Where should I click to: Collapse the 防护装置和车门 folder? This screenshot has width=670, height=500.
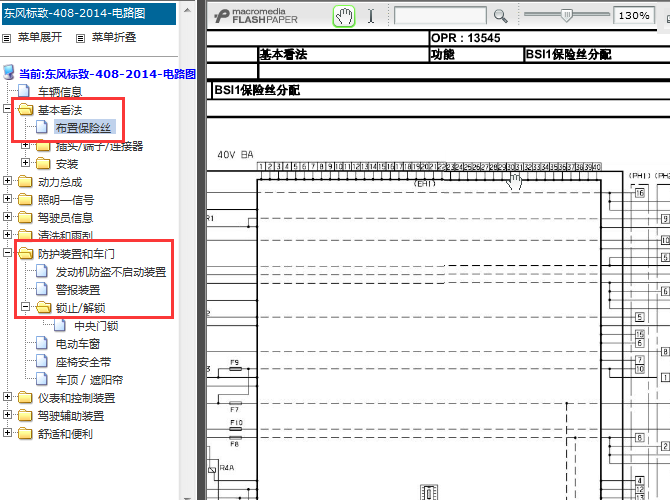tap(7, 253)
